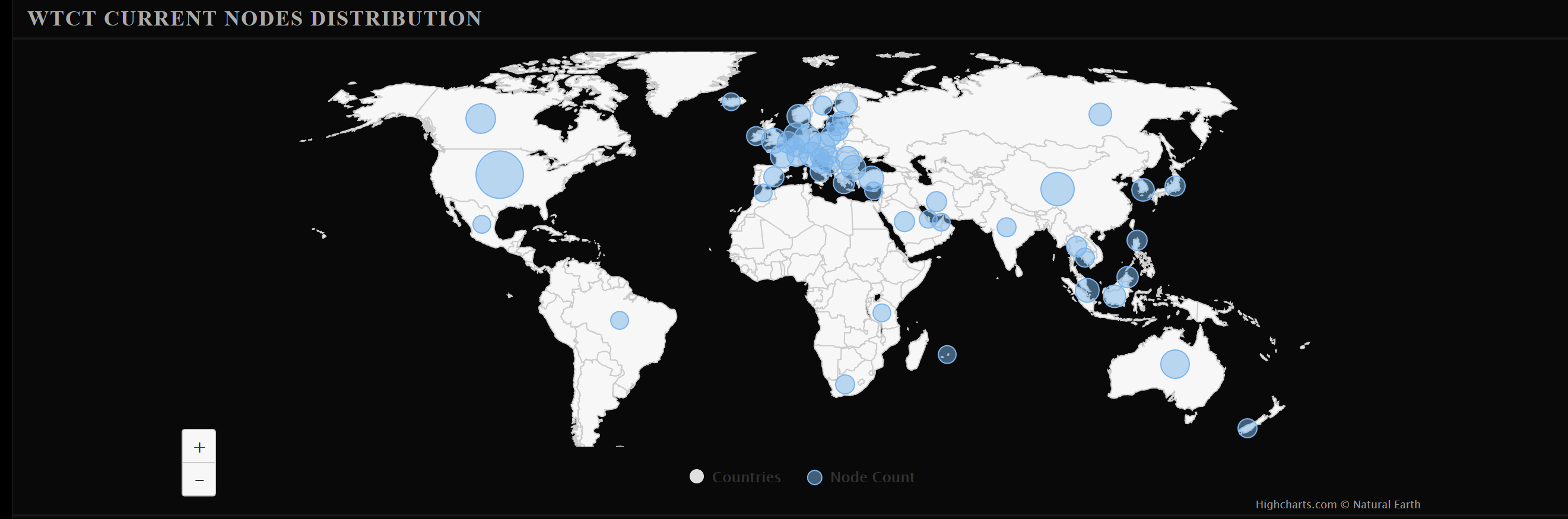Select the Japan node bubble
Viewport: 1568px width, 519px height.
click(x=1175, y=186)
